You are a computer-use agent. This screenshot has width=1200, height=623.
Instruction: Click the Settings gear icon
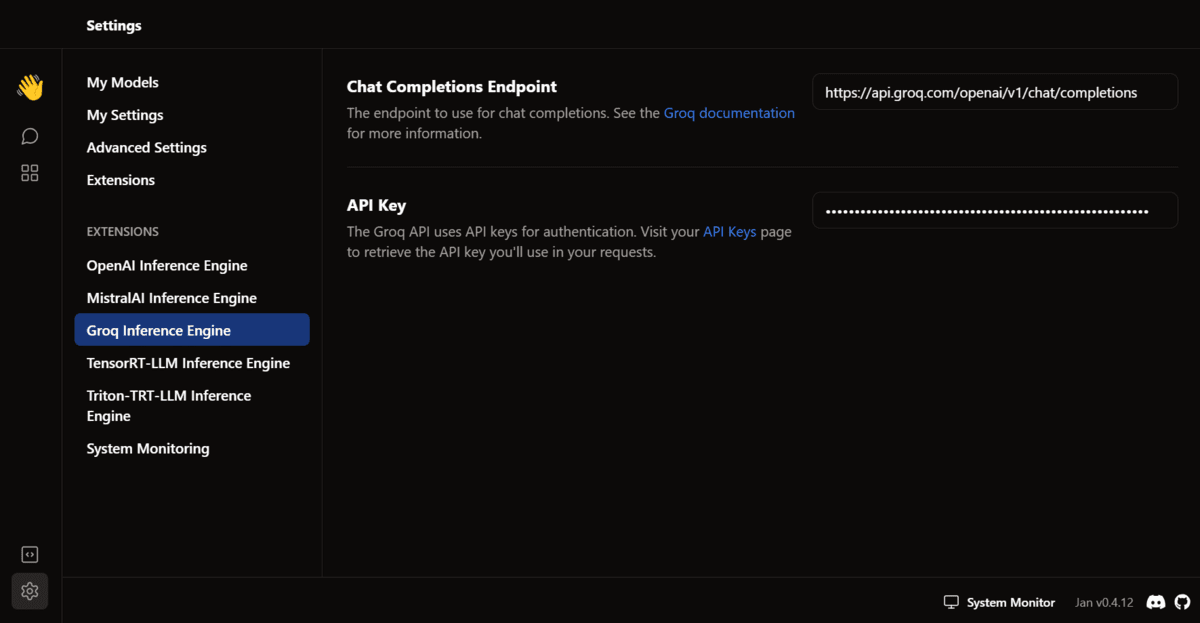tap(30, 591)
